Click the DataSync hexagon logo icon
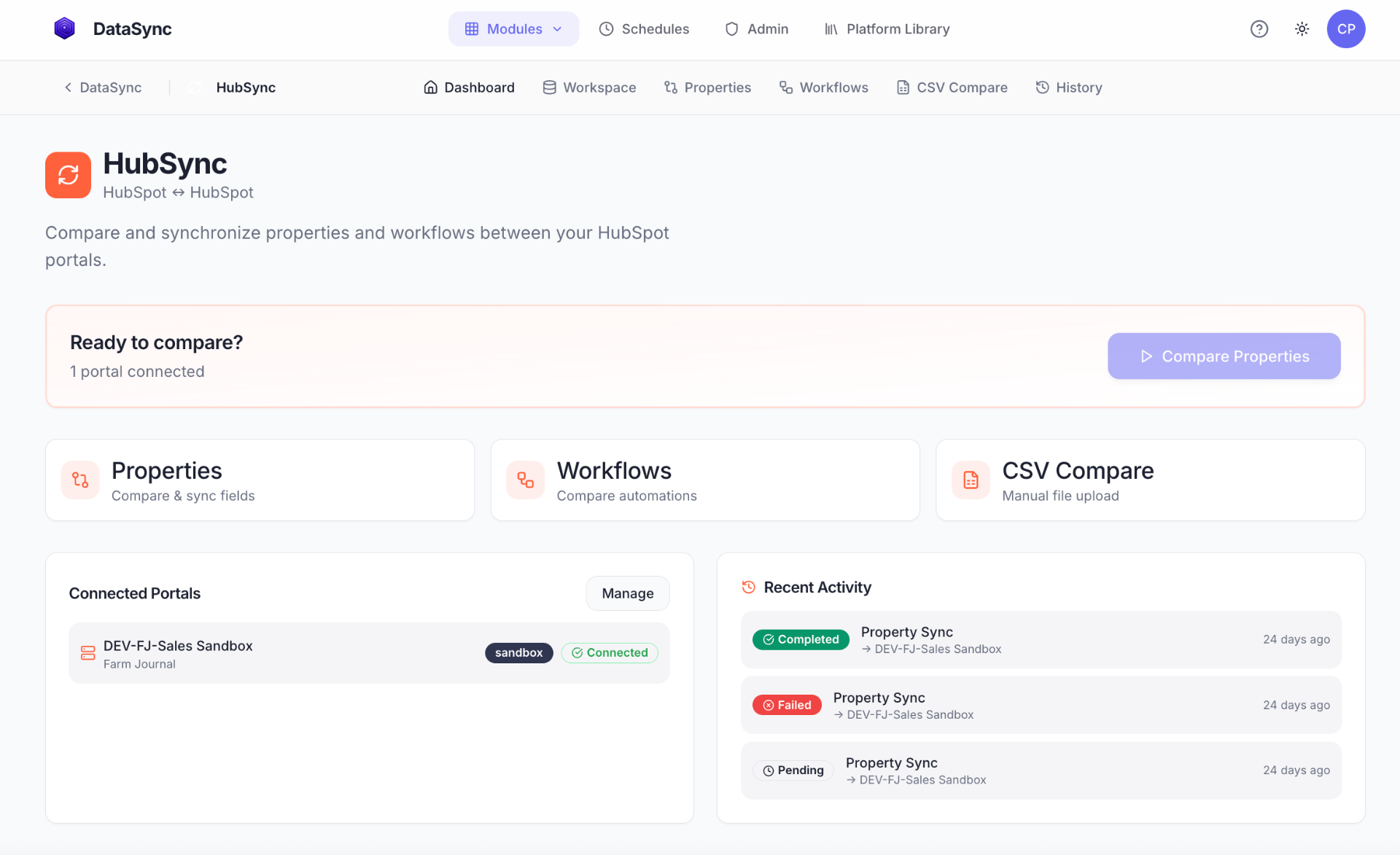This screenshot has height=855, width=1400. click(x=65, y=29)
